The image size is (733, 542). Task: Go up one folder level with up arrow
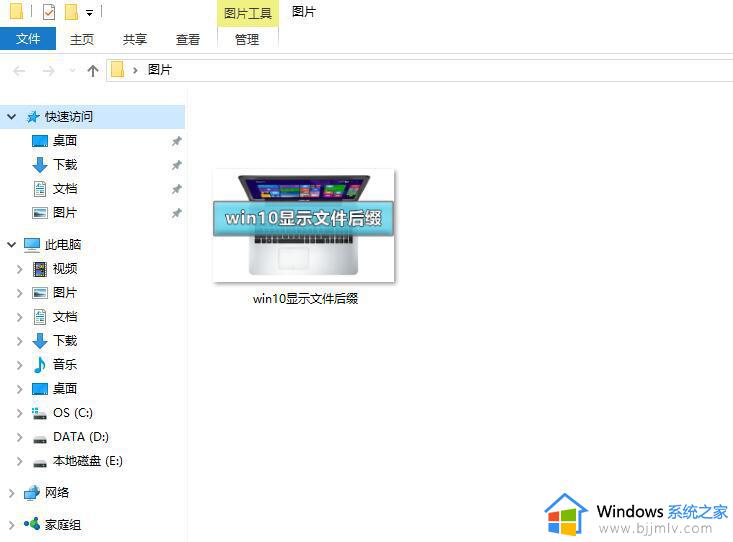click(x=93, y=71)
